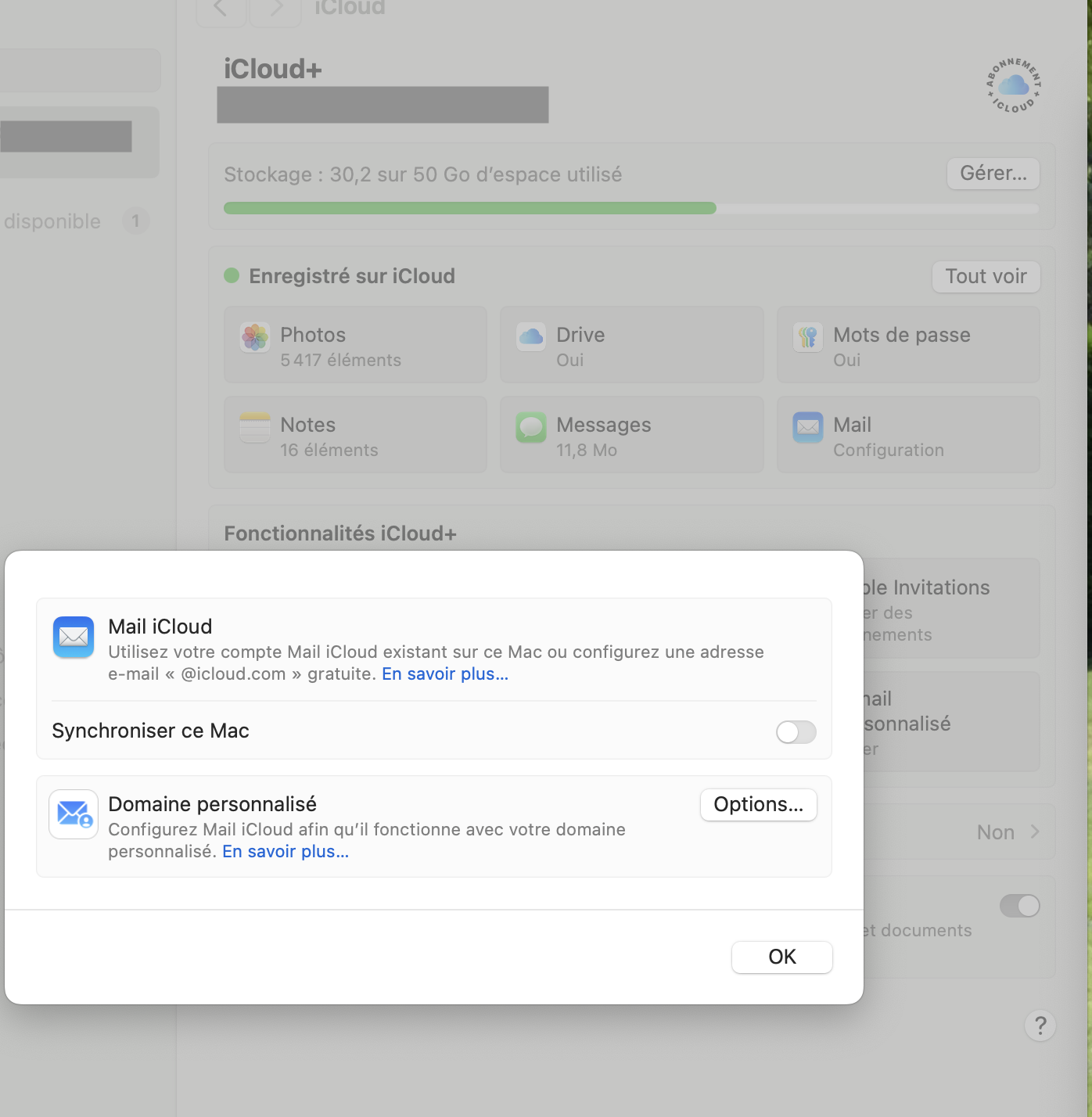The image size is (1092, 1117).
Task: Click the iCloud Drive cloud icon
Action: 531,337
